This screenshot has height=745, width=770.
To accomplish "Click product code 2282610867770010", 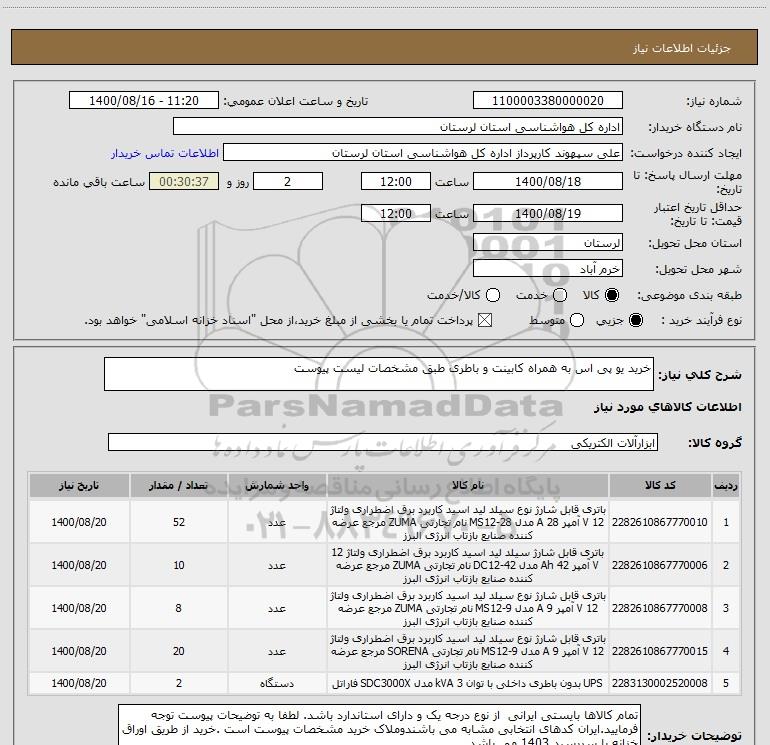I will 660,522.
